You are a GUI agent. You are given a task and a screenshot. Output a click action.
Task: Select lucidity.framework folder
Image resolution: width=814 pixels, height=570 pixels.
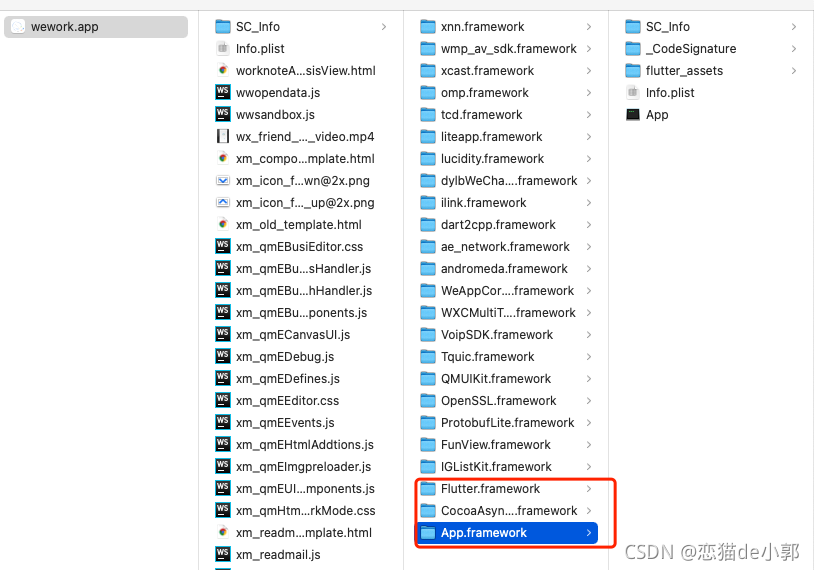click(x=506, y=158)
